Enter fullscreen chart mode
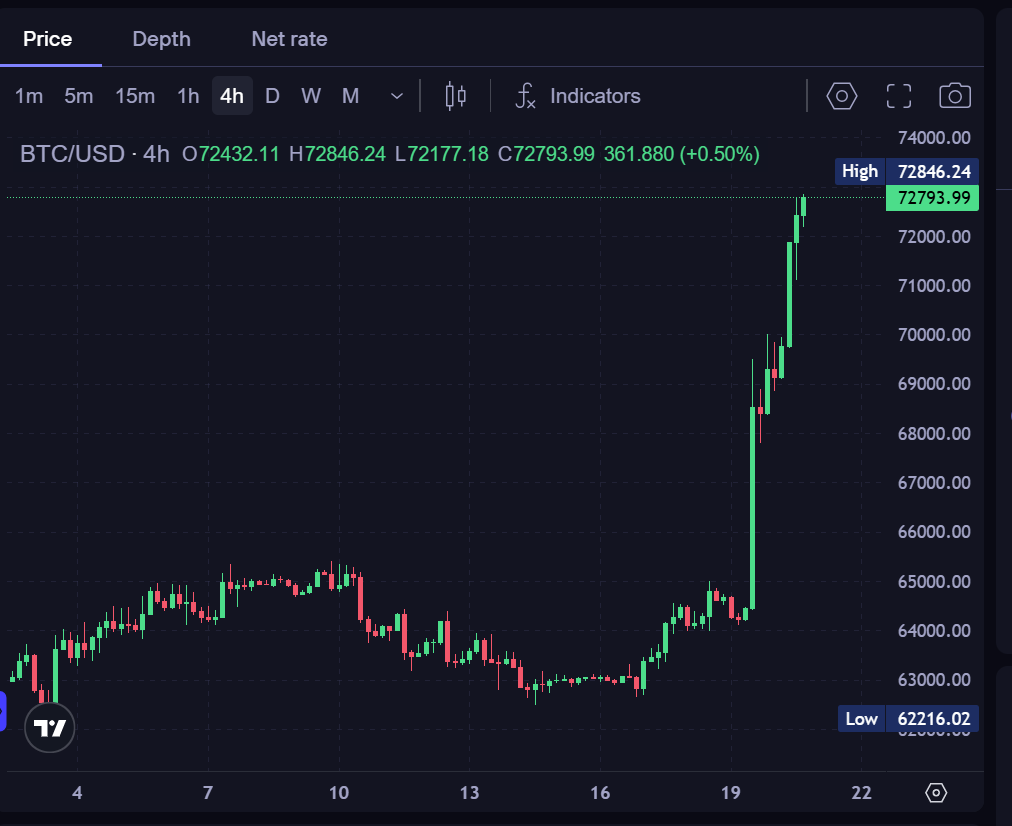1012x826 pixels. [898, 96]
